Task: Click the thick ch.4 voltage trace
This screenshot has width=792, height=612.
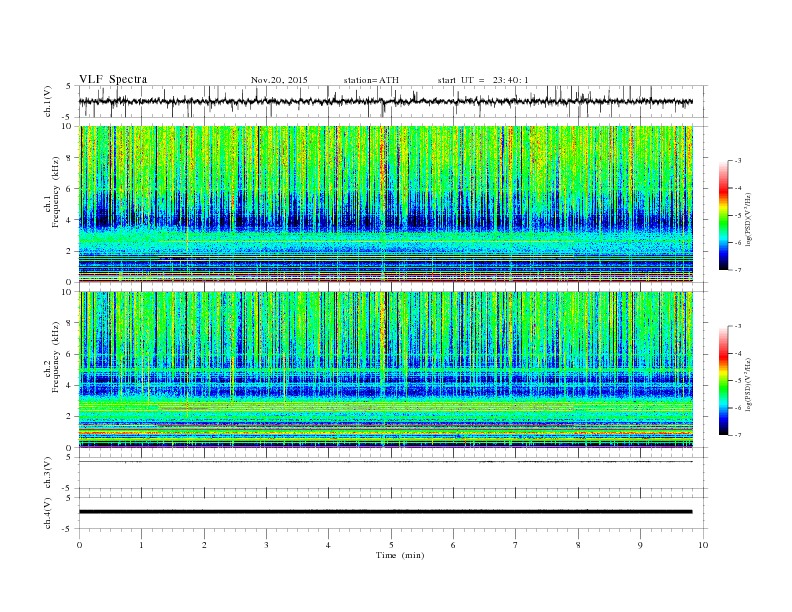Action: click(386, 512)
